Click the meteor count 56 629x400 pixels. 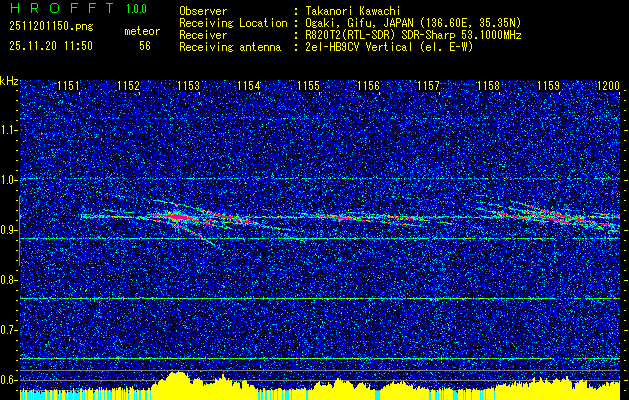pyautogui.click(x=145, y=46)
